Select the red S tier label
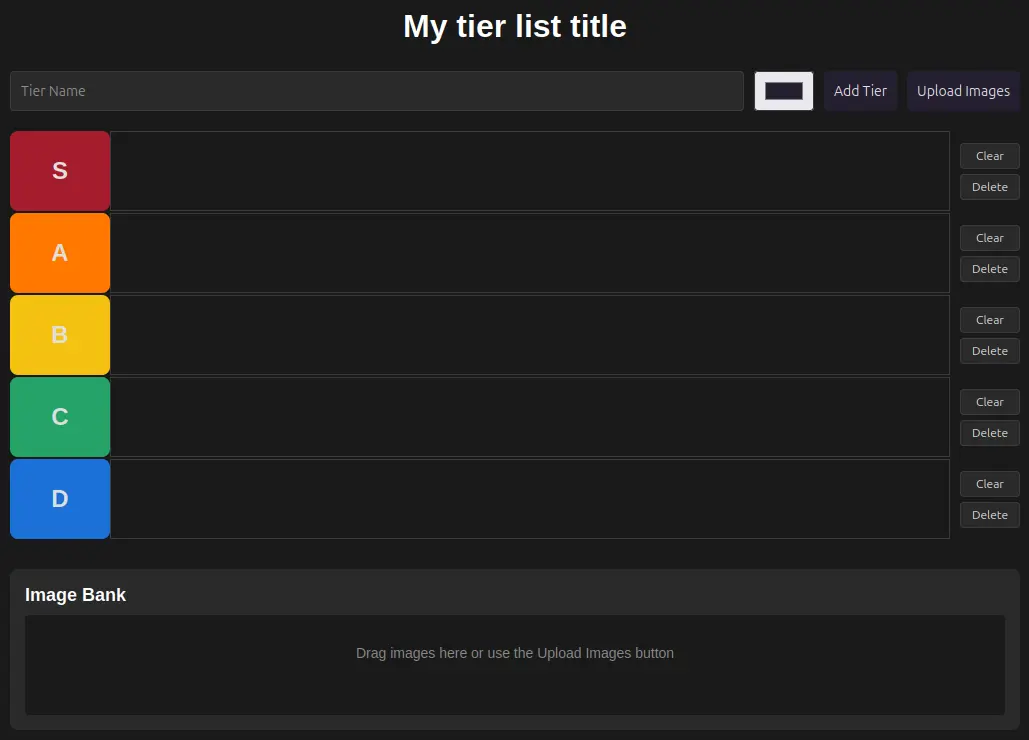1029x740 pixels. click(59, 170)
